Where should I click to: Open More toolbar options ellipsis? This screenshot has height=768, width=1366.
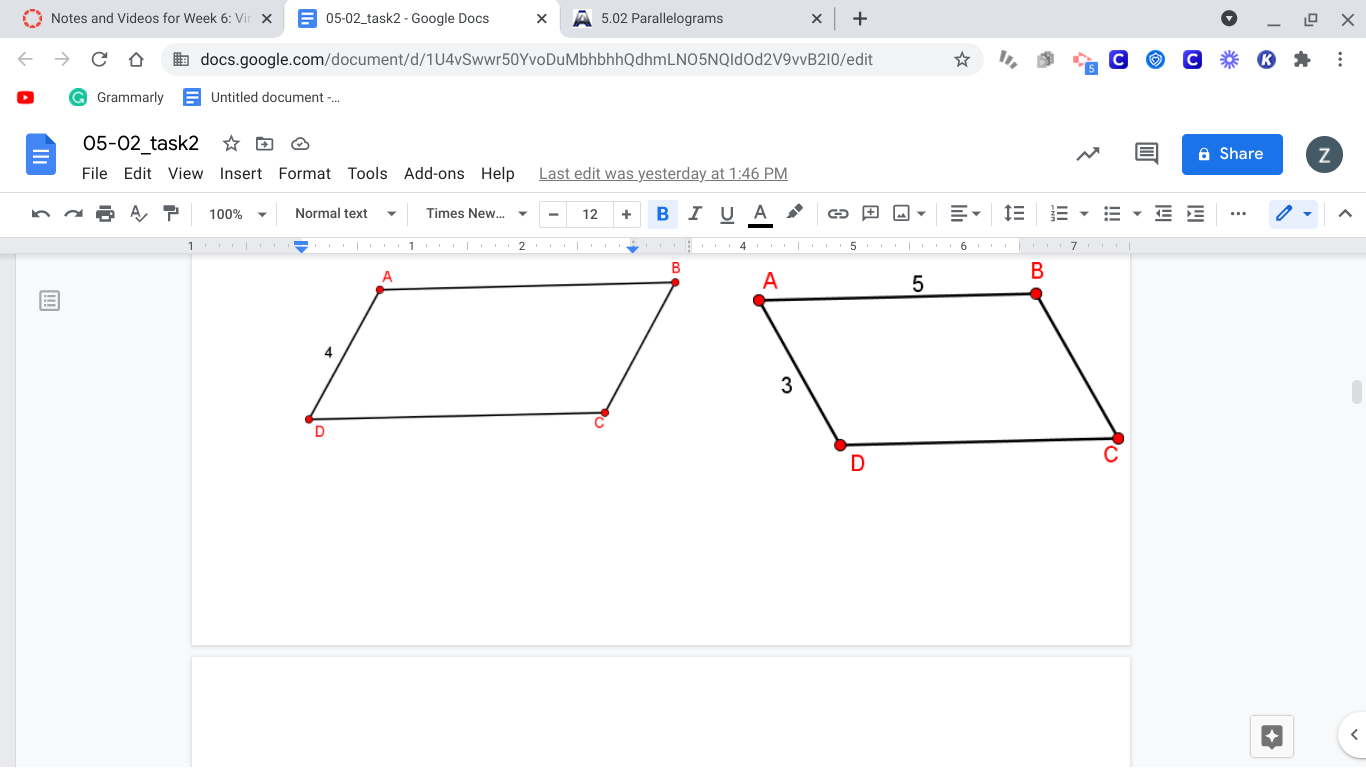(x=1238, y=213)
